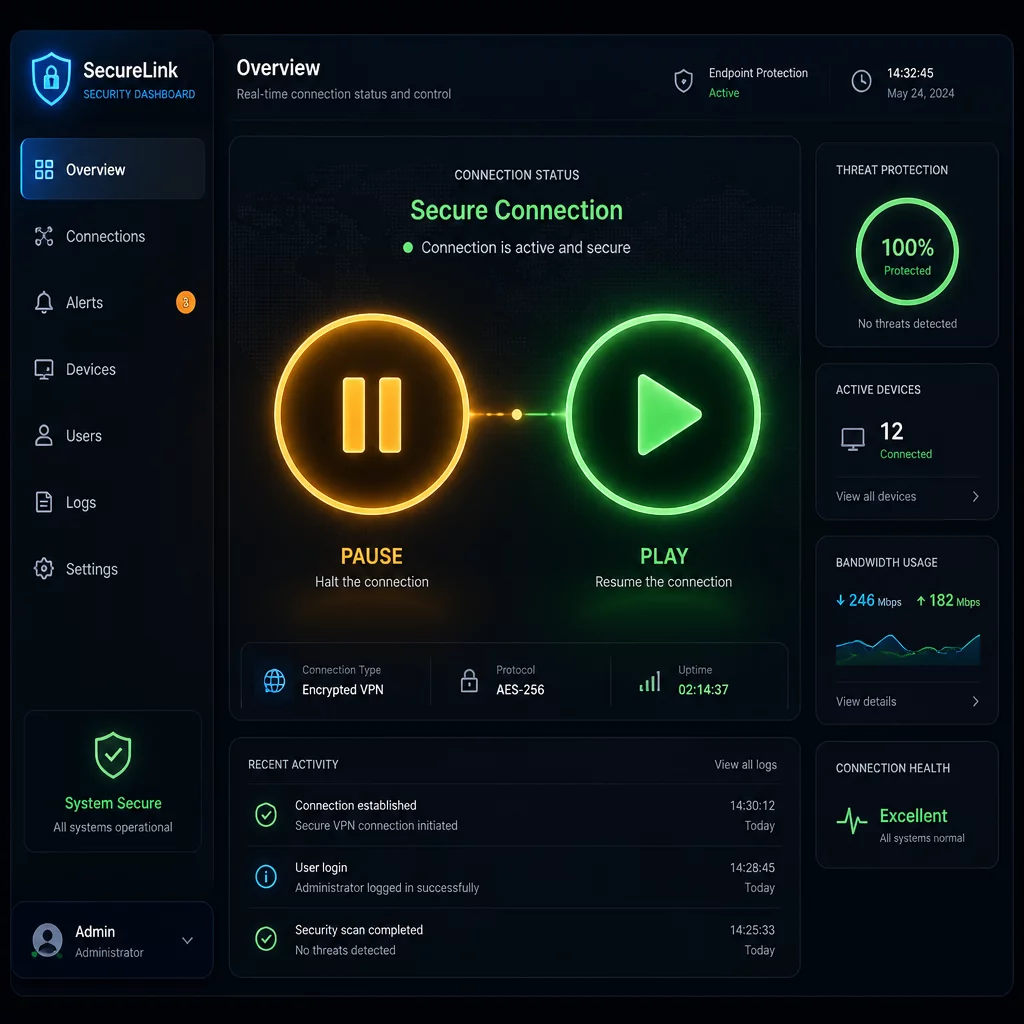Viewport: 1024px width, 1024px height.
Task: Click the Secure Connection status heading
Action: tap(516, 210)
